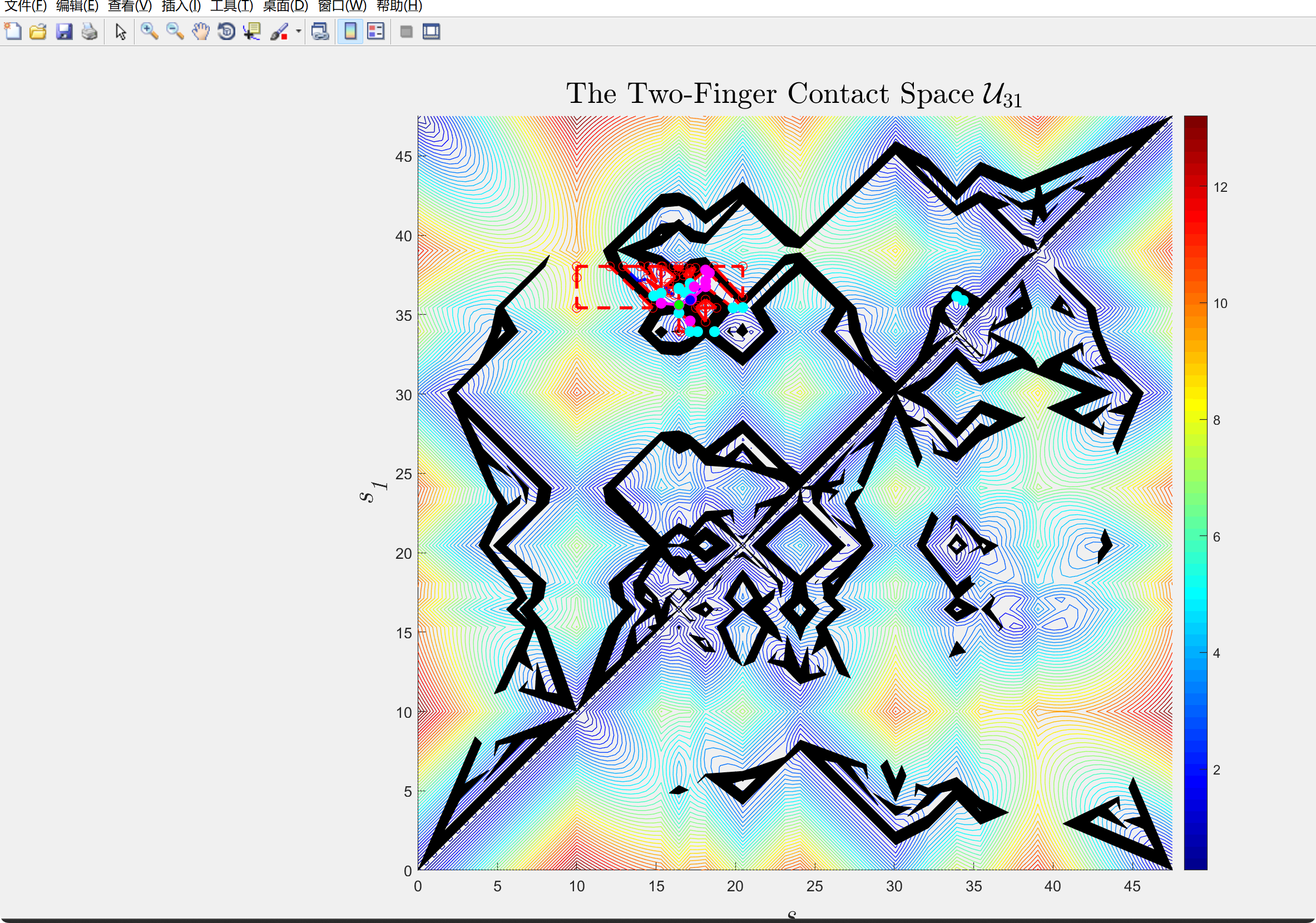Open the 文件(F) menu
The image size is (1316, 923).
coord(25,6)
